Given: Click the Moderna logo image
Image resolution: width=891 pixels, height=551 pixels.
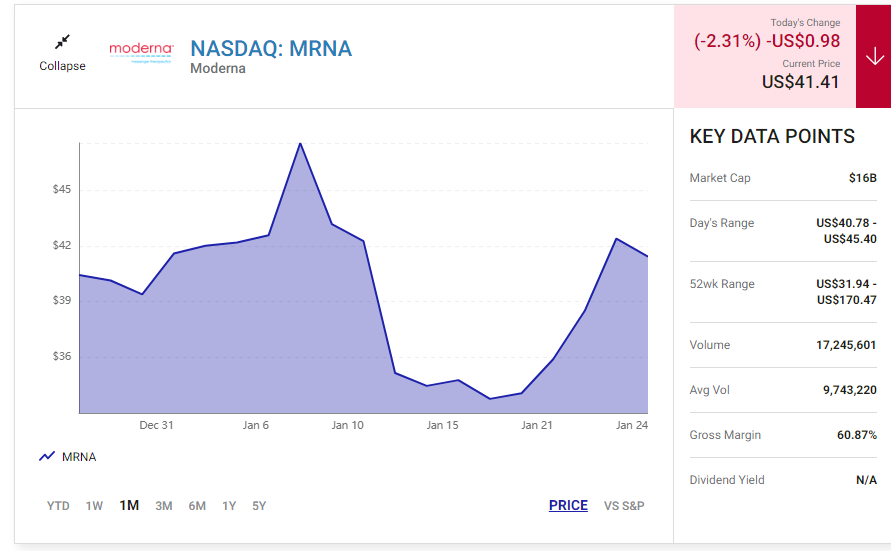Looking at the screenshot, I should pyautogui.click(x=141, y=52).
